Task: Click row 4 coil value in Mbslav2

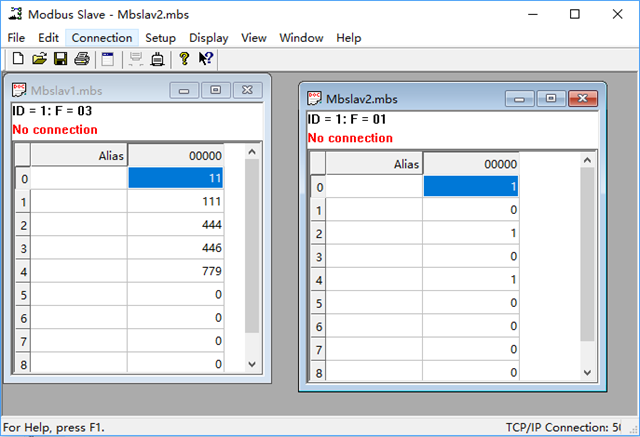Action: pyautogui.click(x=472, y=281)
